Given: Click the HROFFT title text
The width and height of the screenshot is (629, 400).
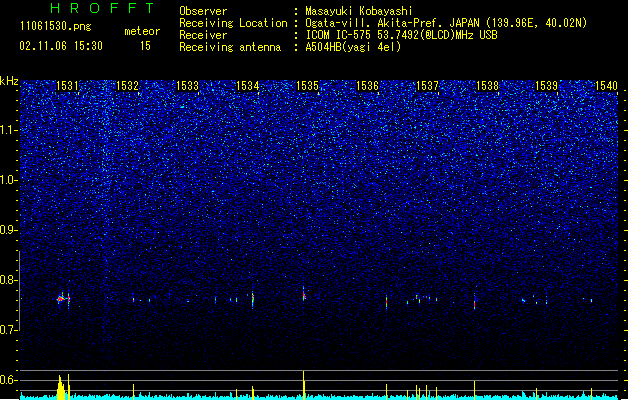Looking at the screenshot, I should click(103, 8).
